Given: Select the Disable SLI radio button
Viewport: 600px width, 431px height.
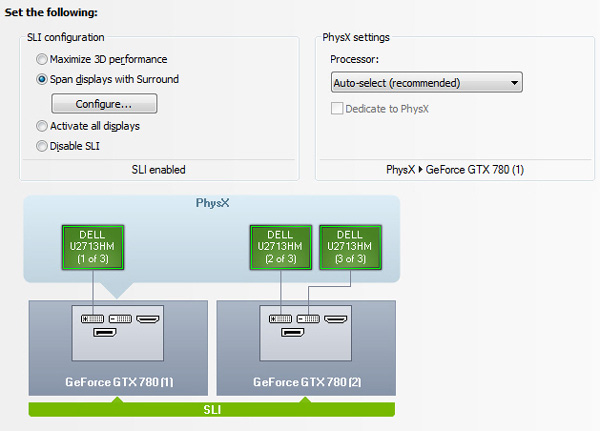Looking at the screenshot, I should coord(42,146).
